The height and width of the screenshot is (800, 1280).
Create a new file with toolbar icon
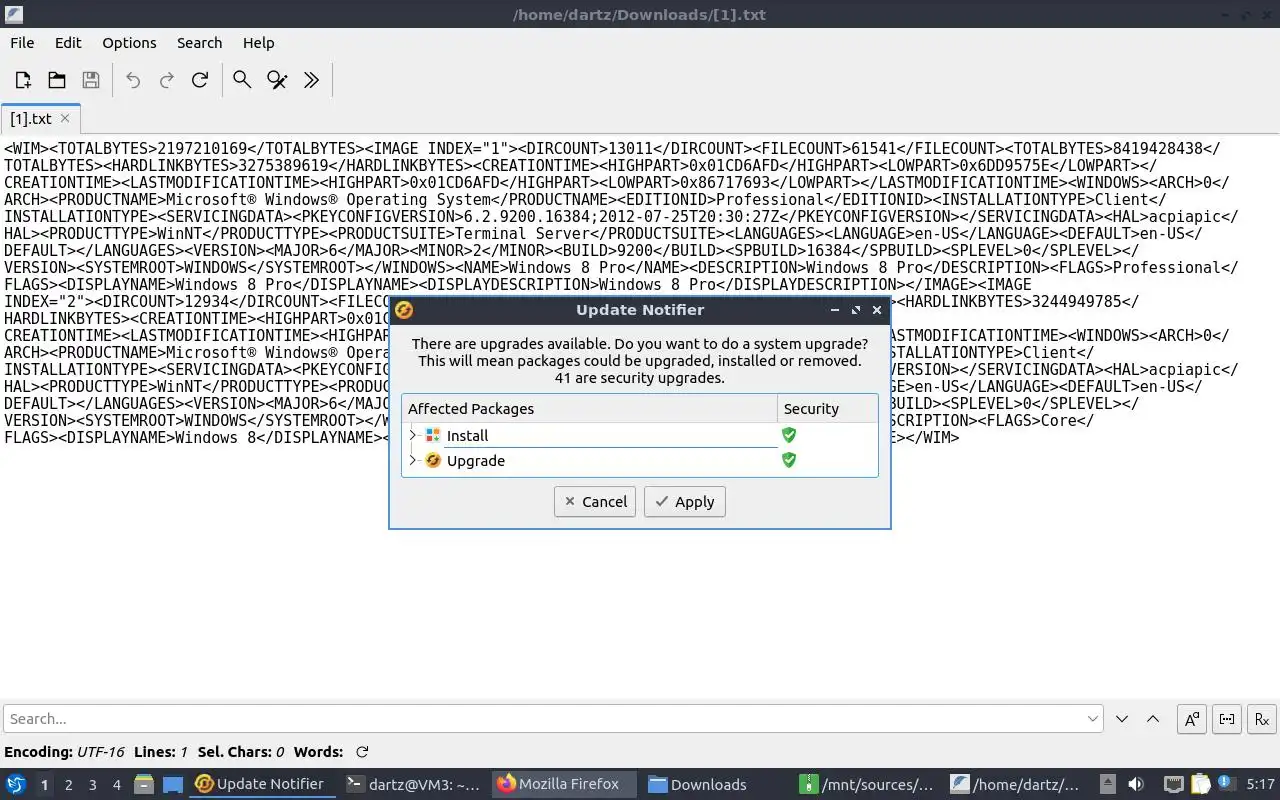coord(23,80)
